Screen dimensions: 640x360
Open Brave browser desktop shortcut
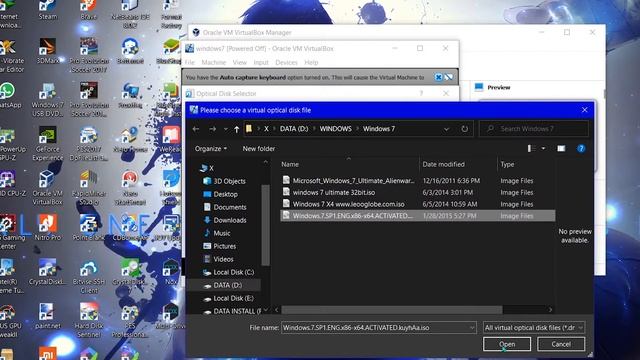(x=89, y=10)
